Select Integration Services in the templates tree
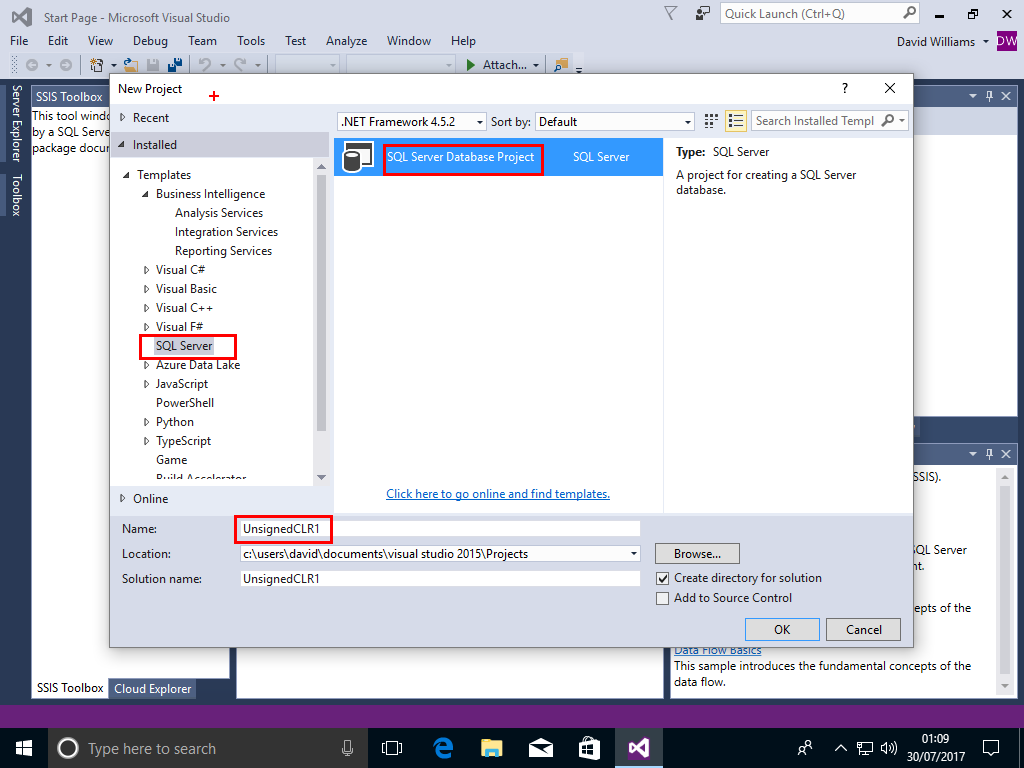 point(226,232)
